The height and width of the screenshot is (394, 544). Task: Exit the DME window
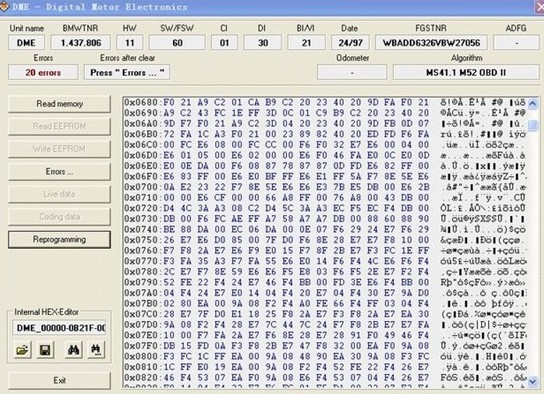pyautogui.click(x=59, y=380)
